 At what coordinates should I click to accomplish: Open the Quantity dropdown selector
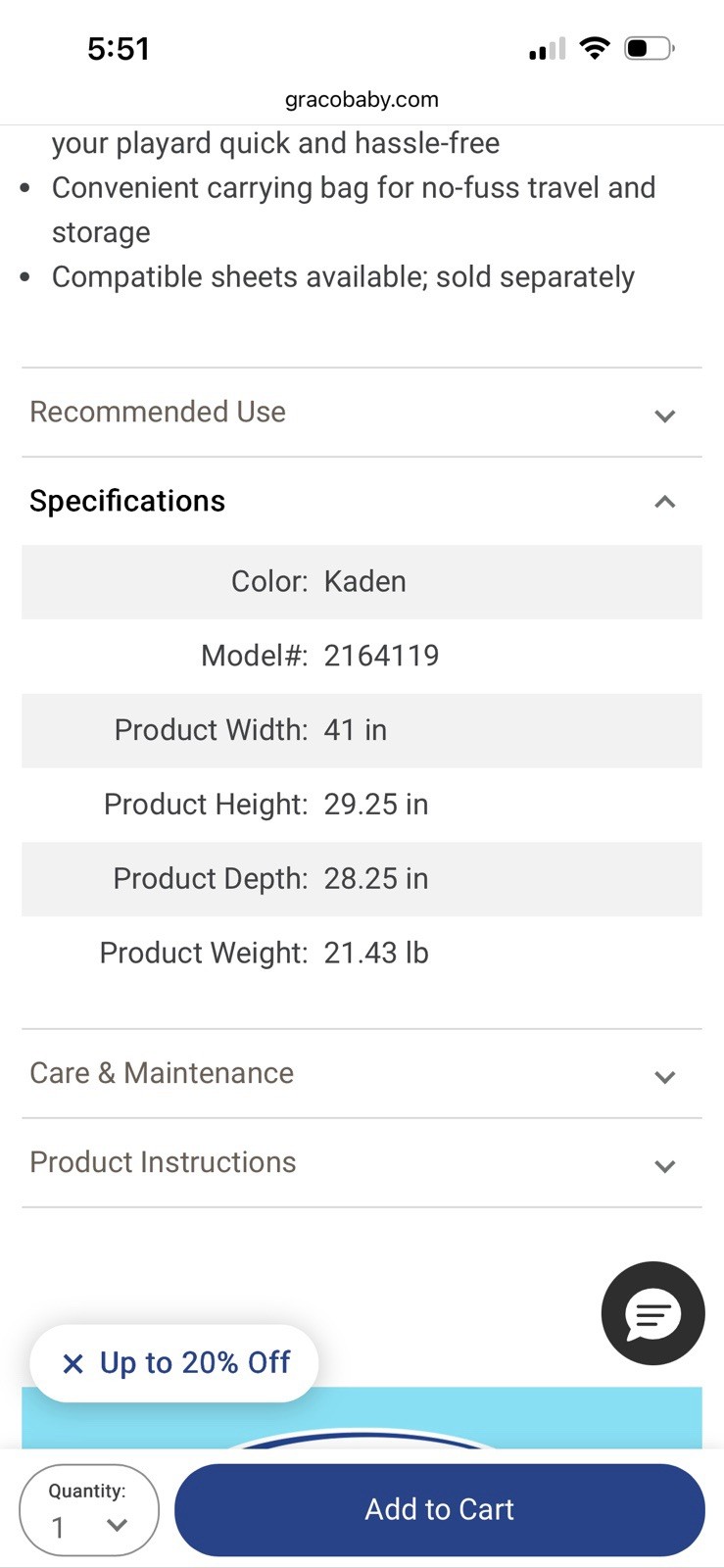[x=89, y=1510]
